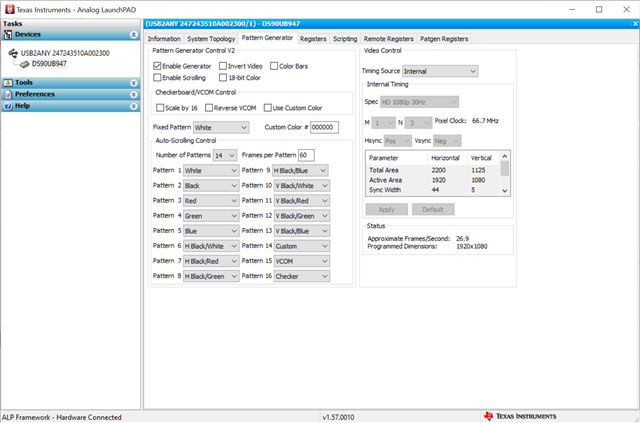Screen dimensions: 640x423
Task: Open the System Topology tab
Action: [x=211, y=39]
